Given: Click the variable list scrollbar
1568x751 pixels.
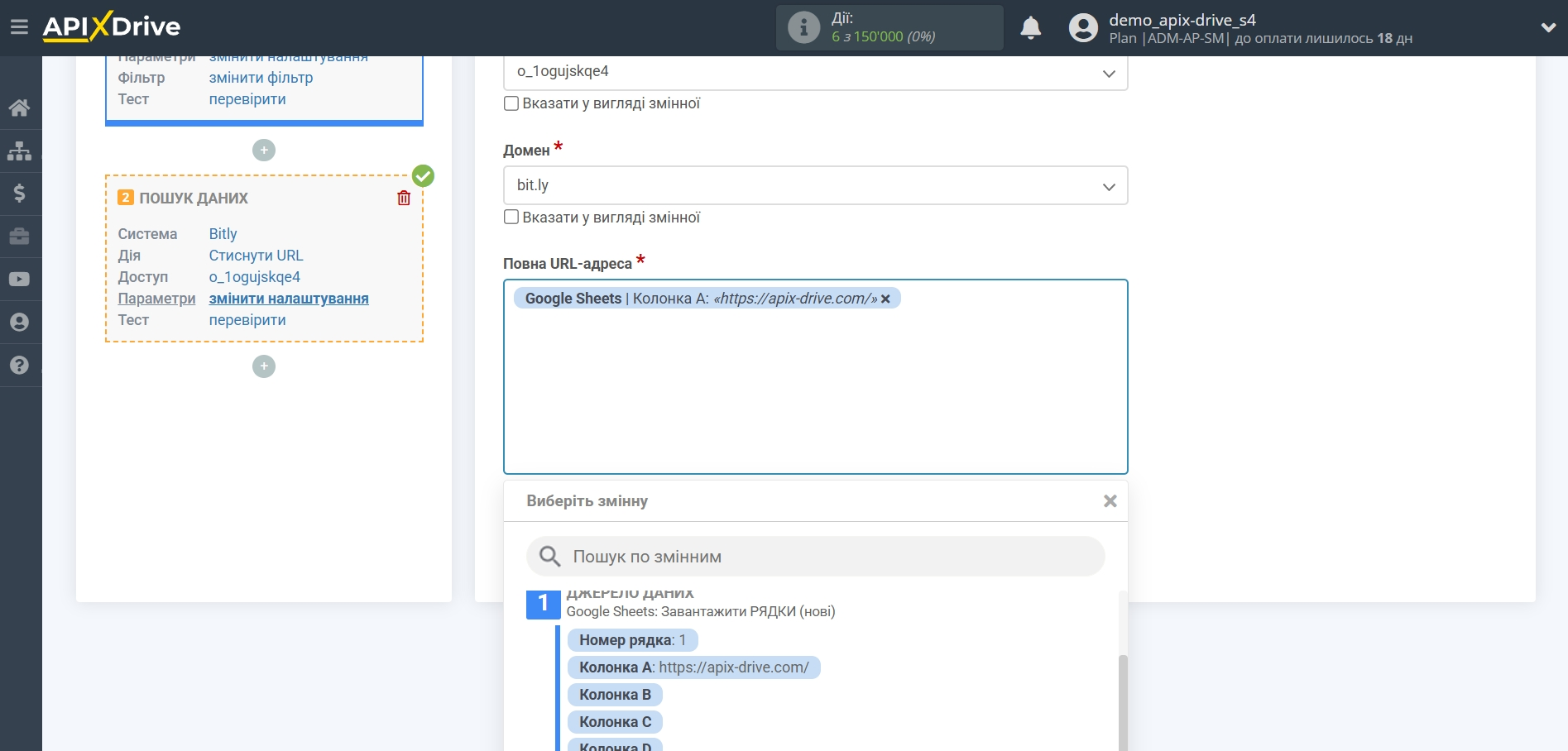Looking at the screenshot, I should [1123, 703].
